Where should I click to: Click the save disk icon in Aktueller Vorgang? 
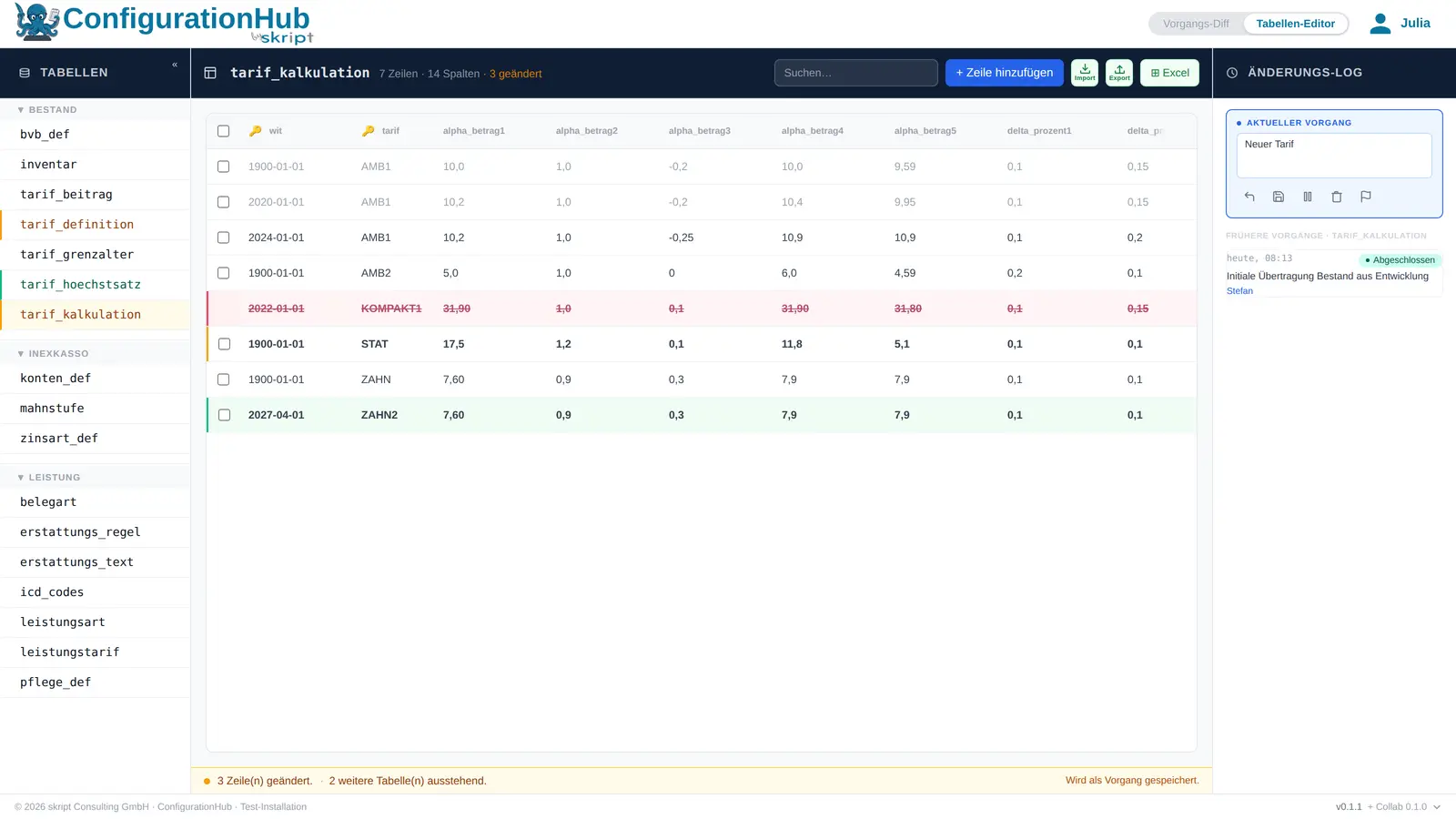(x=1279, y=197)
